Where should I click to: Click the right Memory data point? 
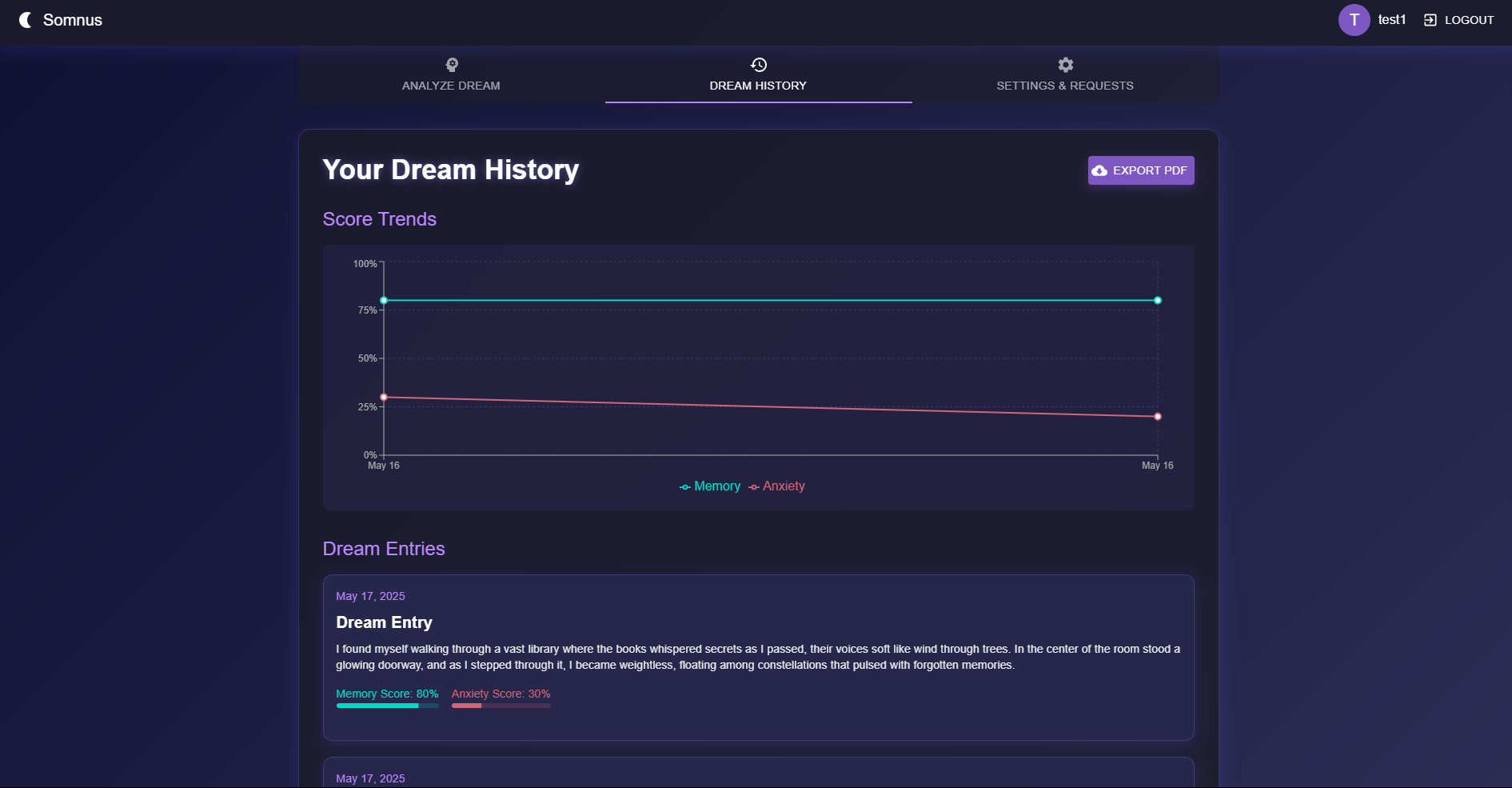pos(1158,301)
